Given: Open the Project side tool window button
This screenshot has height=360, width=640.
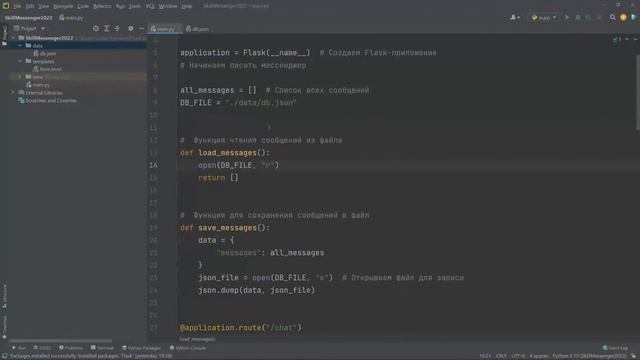Looking at the screenshot, I should coord(4,36).
